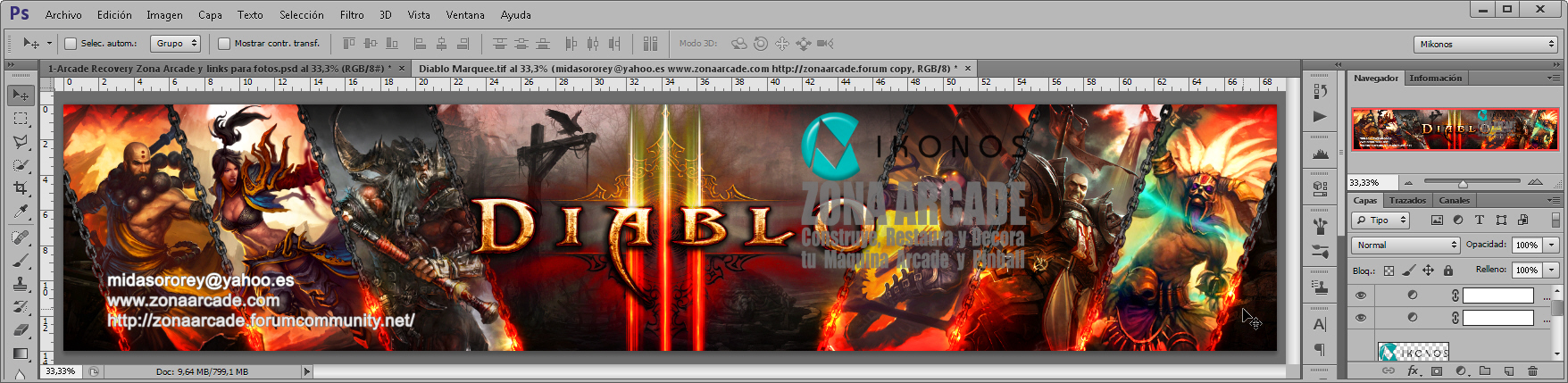Select the Brush tool
Screen dimensions: 1568x383
(20, 261)
